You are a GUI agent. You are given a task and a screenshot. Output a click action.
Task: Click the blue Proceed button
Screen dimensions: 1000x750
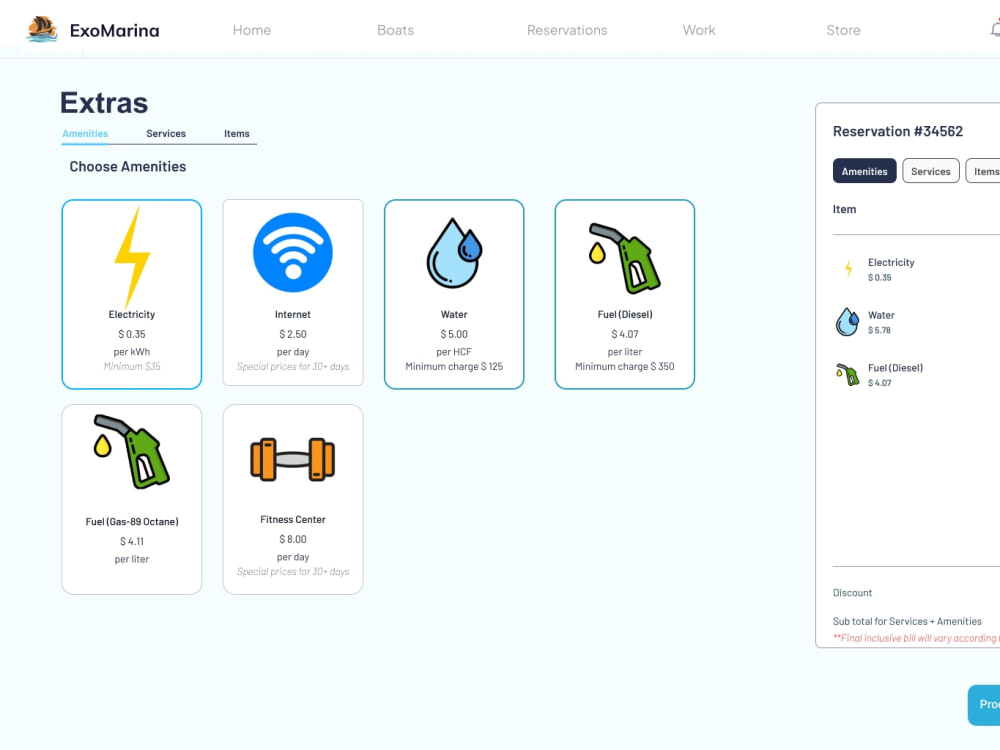pos(984,705)
